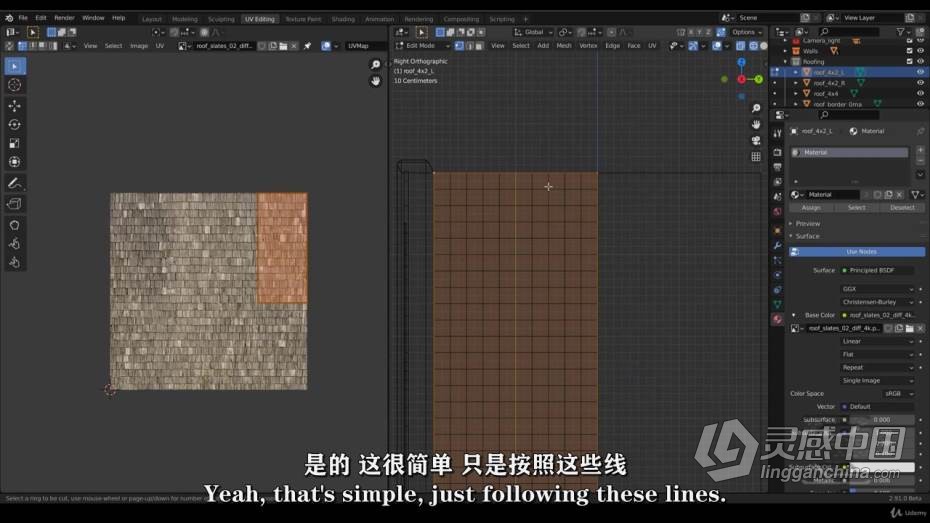Open the Modifiers wrench properties tab
This screenshot has height=523, width=930.
(x=777, y=245)
